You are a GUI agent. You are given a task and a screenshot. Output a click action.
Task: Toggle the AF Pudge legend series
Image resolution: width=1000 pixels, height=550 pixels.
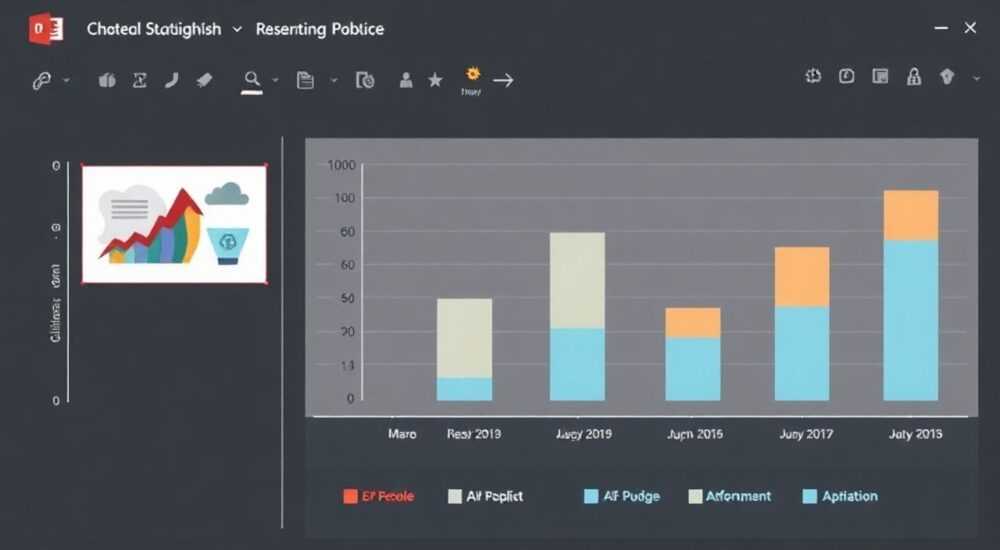point(622,496)
